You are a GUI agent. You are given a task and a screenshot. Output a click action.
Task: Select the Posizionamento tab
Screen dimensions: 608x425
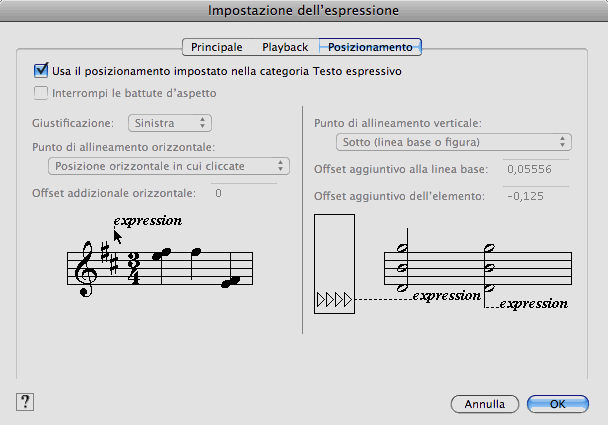pos(370,47)
